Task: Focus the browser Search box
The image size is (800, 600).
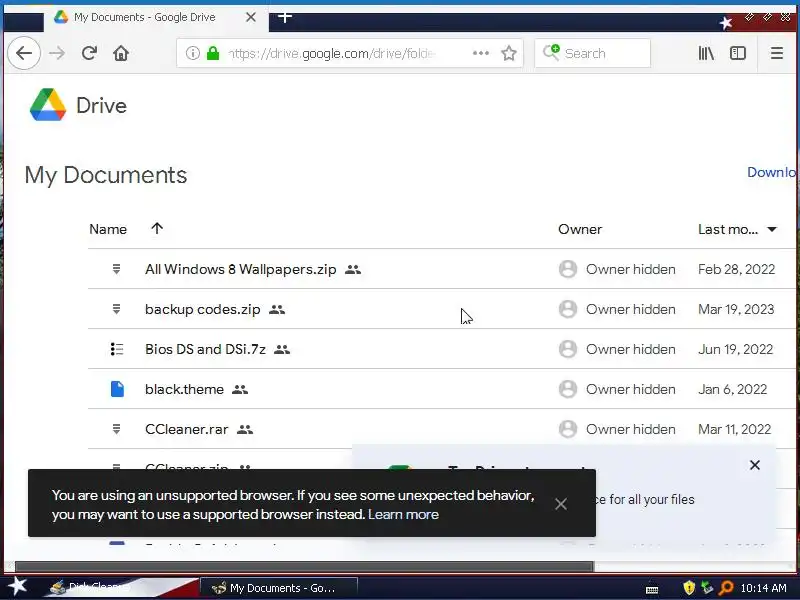Action: pyautogui.click(x=593, y=53)
